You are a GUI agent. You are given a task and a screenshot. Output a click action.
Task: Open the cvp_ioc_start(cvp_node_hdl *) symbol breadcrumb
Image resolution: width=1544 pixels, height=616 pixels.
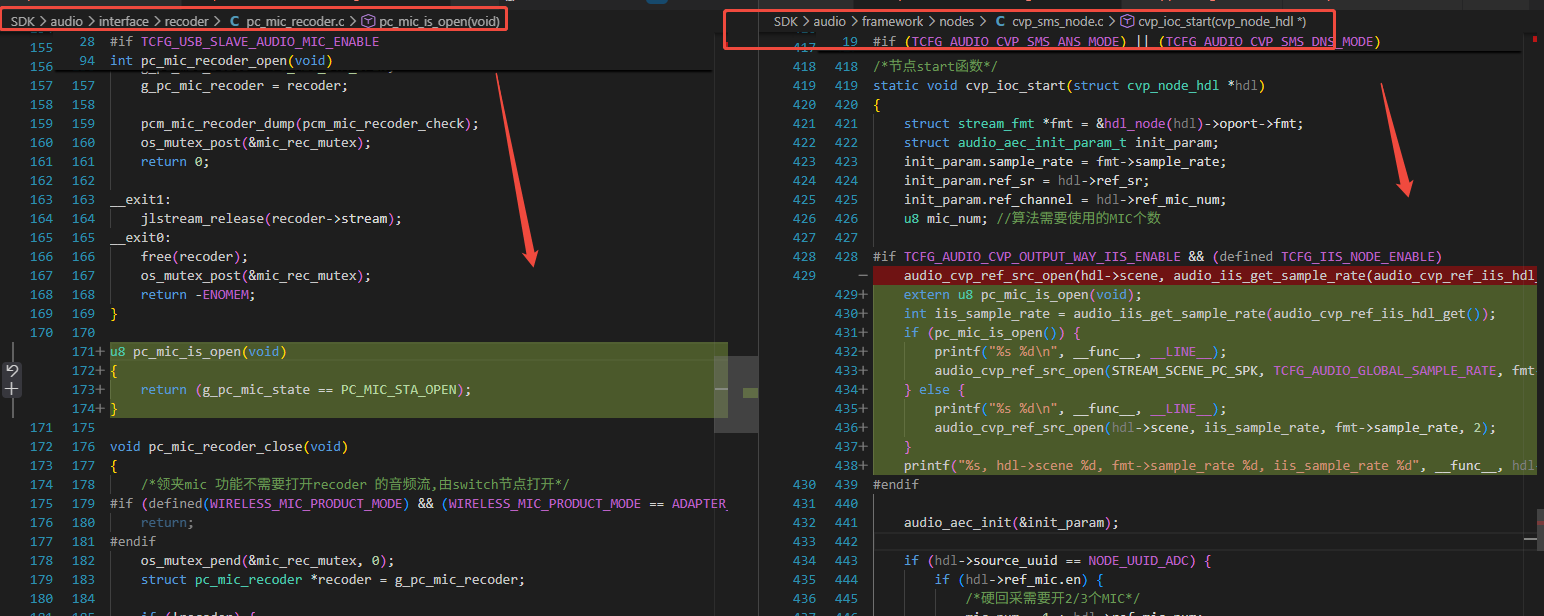tap(1214, 20)
